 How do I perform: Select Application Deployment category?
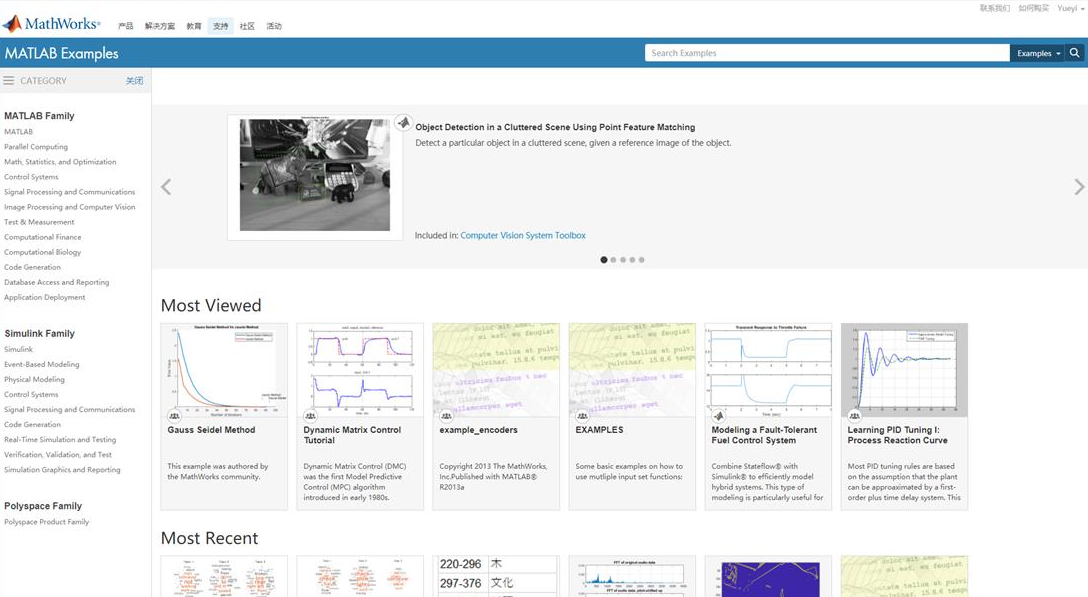[45, 297]
